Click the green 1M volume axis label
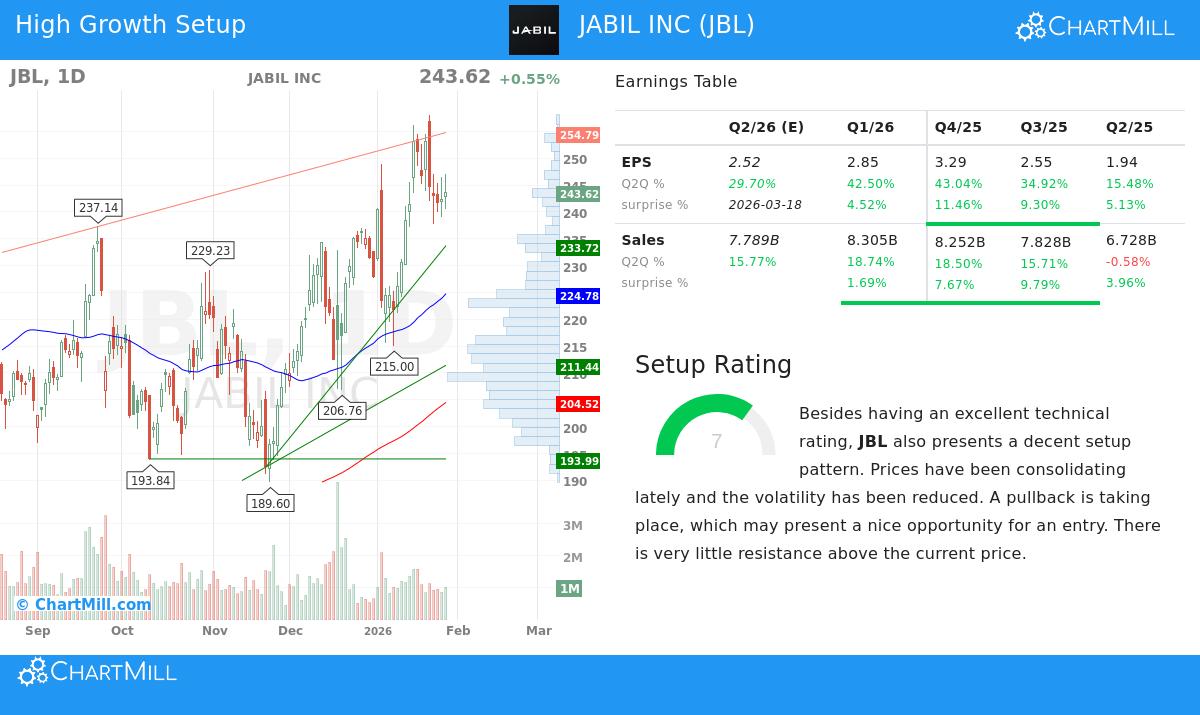This screenshot has width=1200, height=715. [570, 588]
